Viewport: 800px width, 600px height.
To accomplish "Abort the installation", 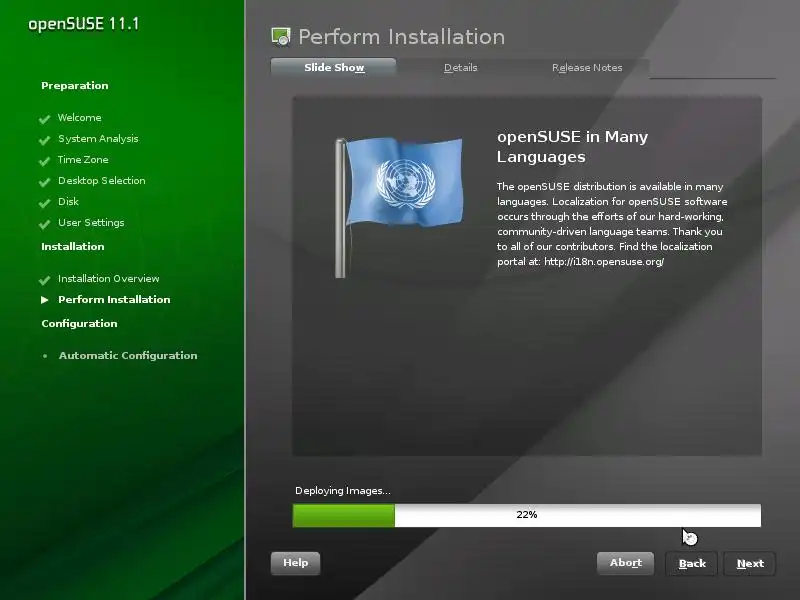I will point(626,563).
